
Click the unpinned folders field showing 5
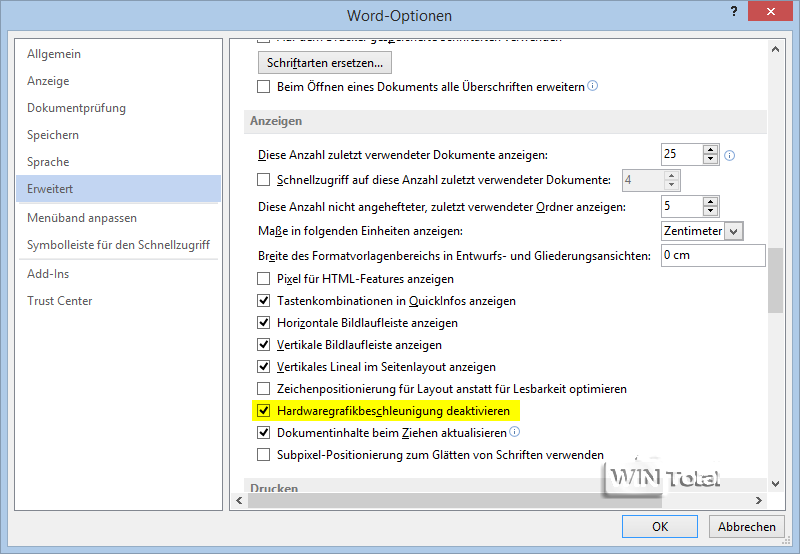[x=682, y=206]
